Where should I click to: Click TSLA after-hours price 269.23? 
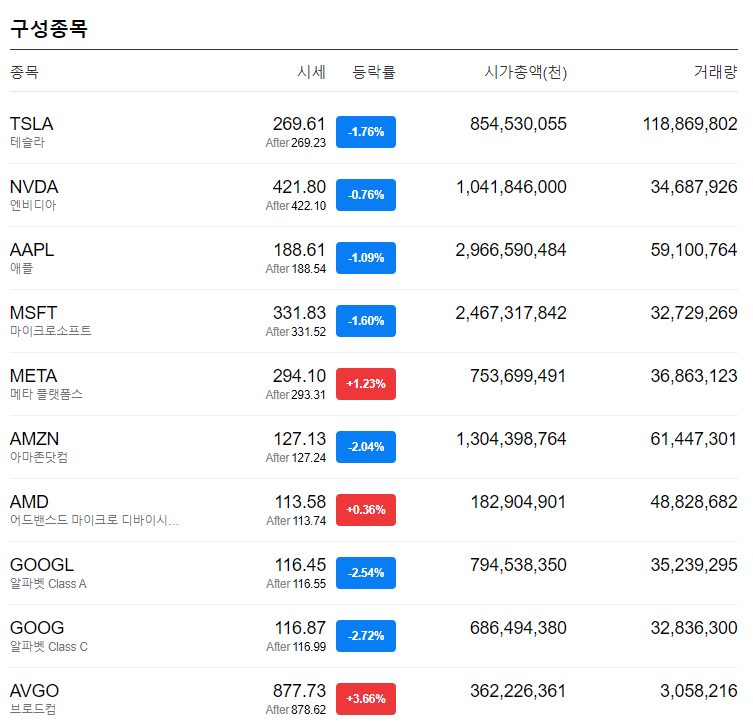point(308,143)
